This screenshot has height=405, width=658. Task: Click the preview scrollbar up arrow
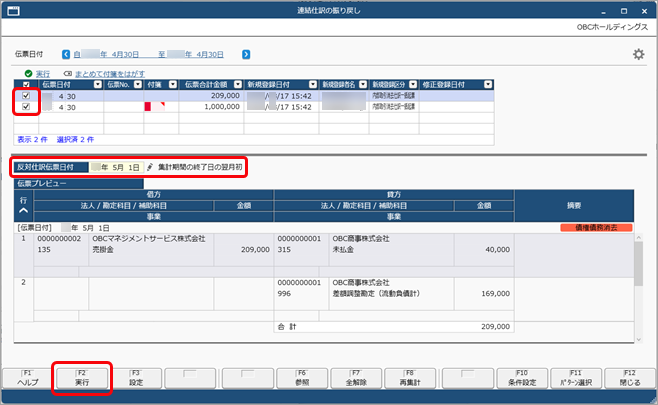(x=638, y=238)
